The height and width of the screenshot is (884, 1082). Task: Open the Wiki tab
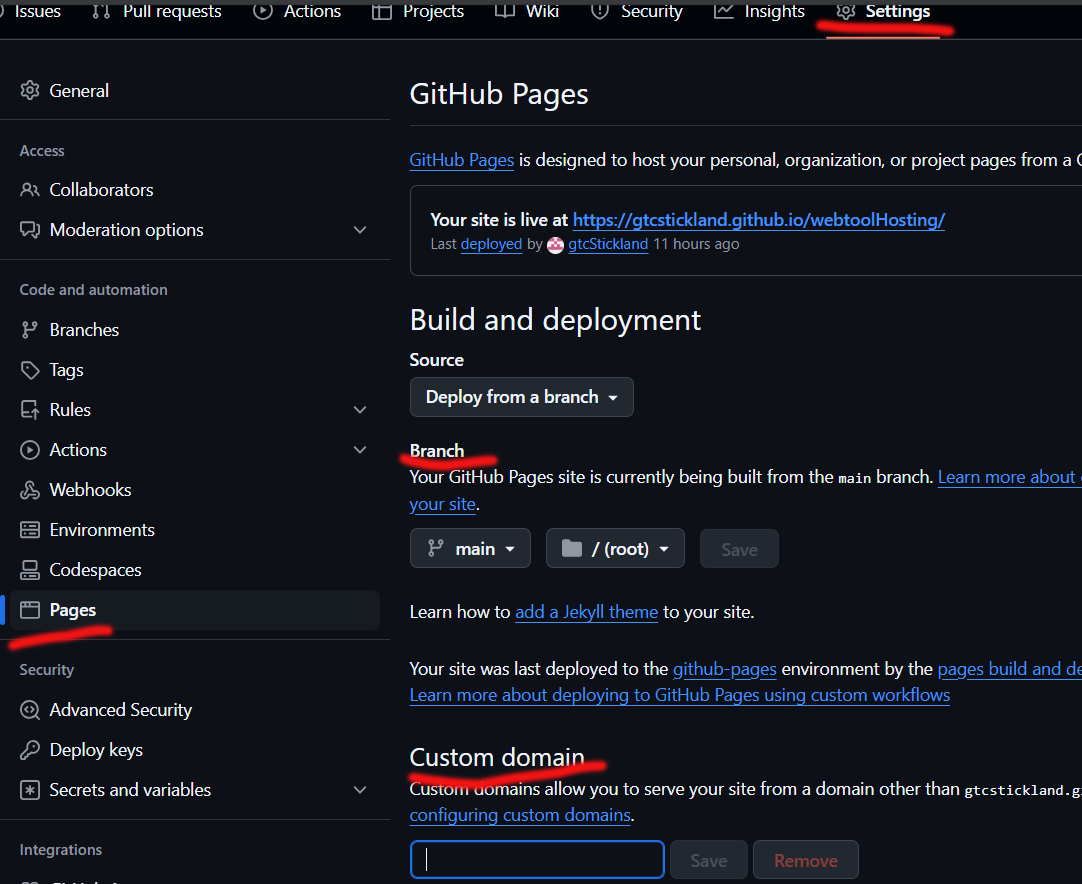(527, 12)
